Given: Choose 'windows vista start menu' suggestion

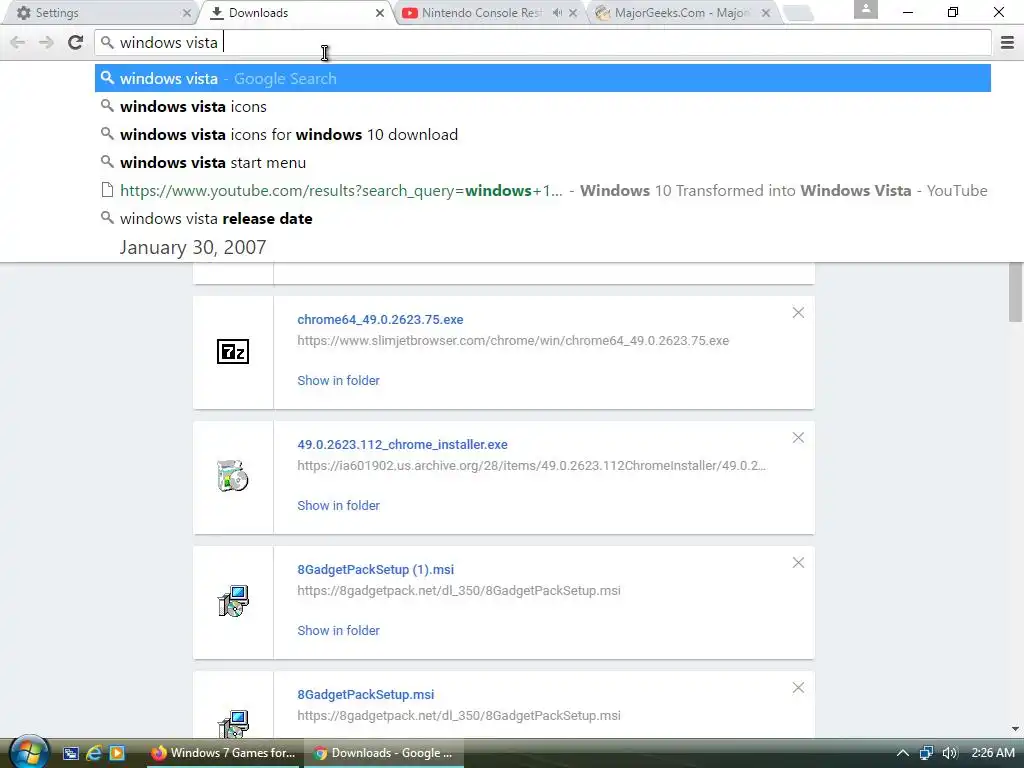Looking at the screenshot, I should pyautogui.click(x=543, y=163).
